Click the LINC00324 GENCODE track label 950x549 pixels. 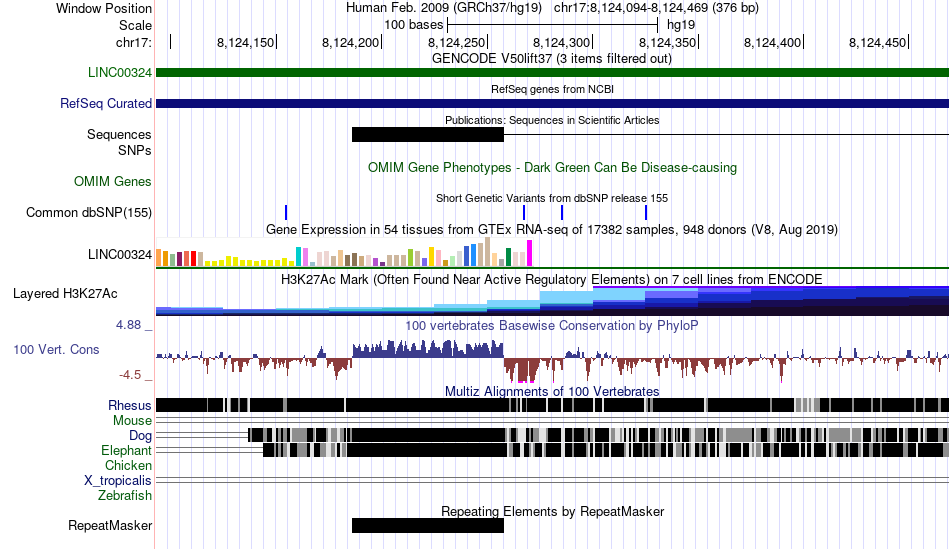tap(119, 72)
